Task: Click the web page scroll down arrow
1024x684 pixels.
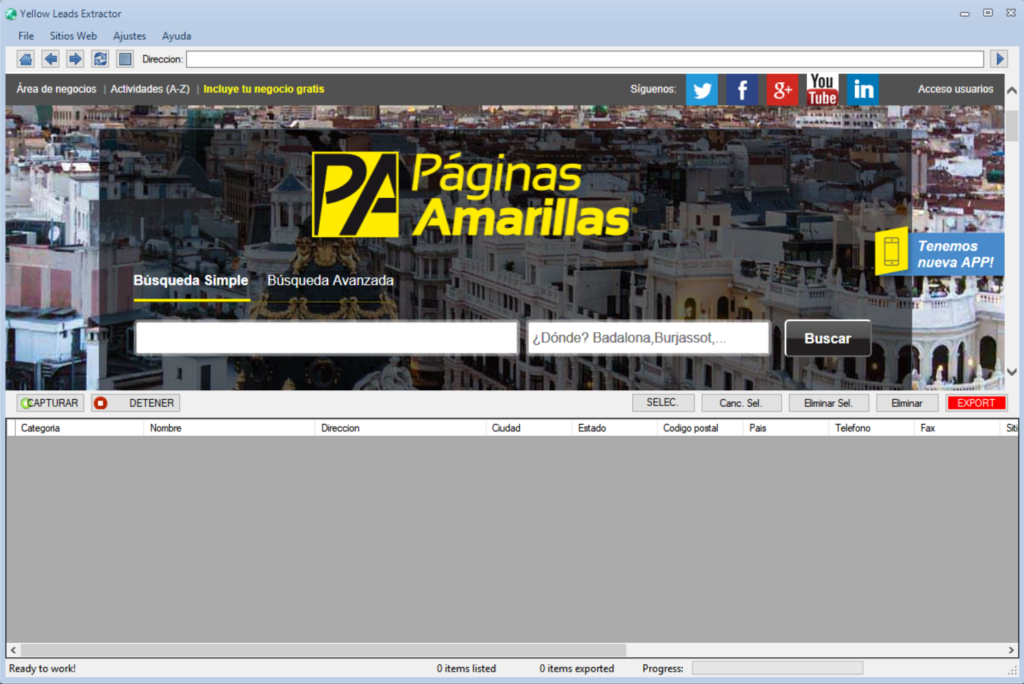Action: click(1012, 372)
